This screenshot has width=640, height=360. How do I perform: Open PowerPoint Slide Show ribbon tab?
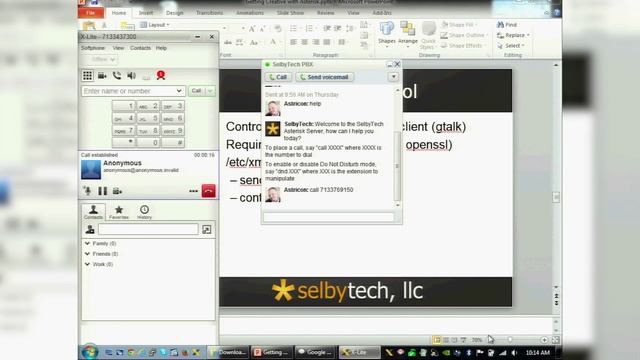pos(290,13)
